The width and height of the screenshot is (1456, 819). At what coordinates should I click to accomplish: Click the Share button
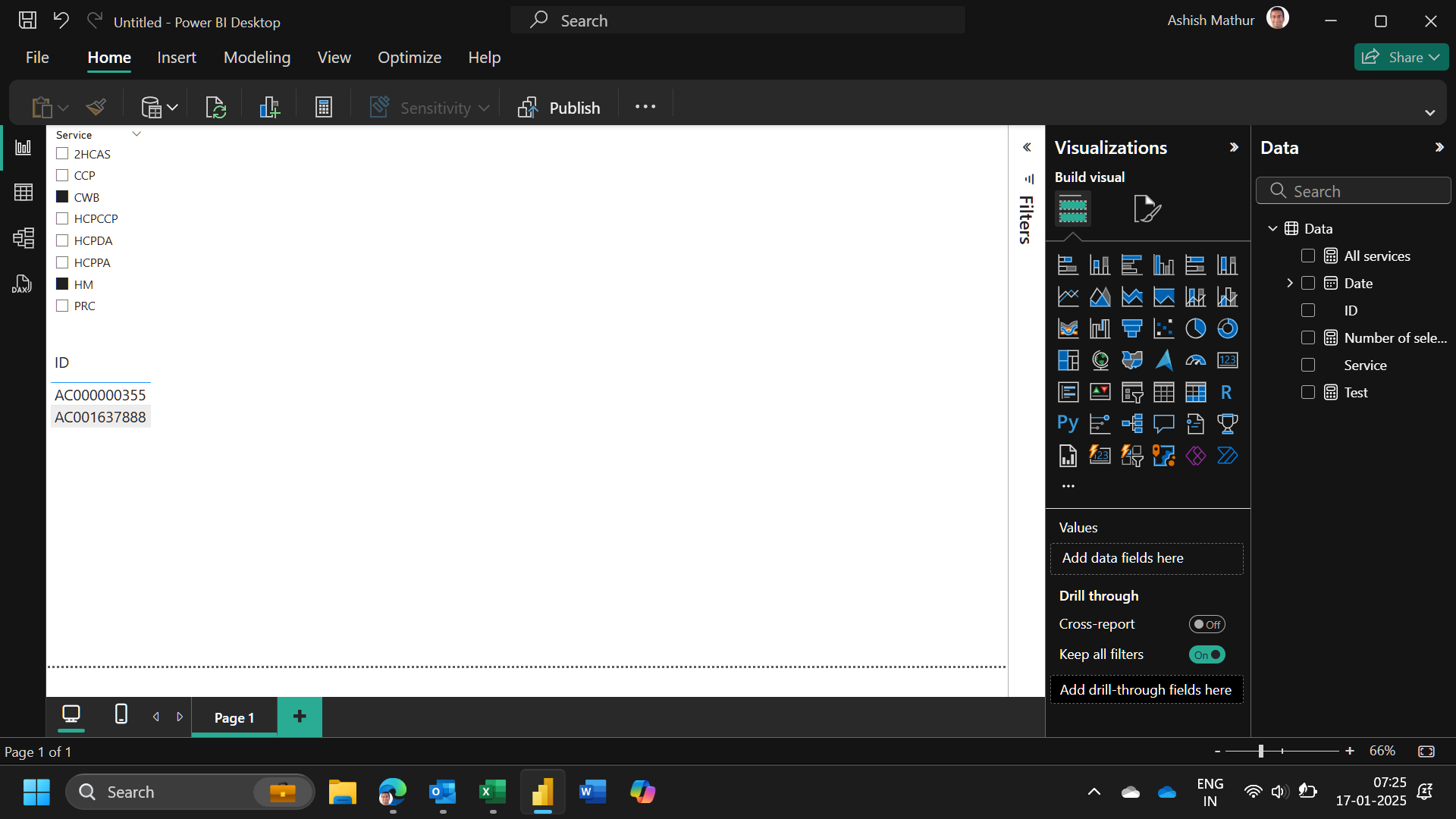tap(1401, 57)
